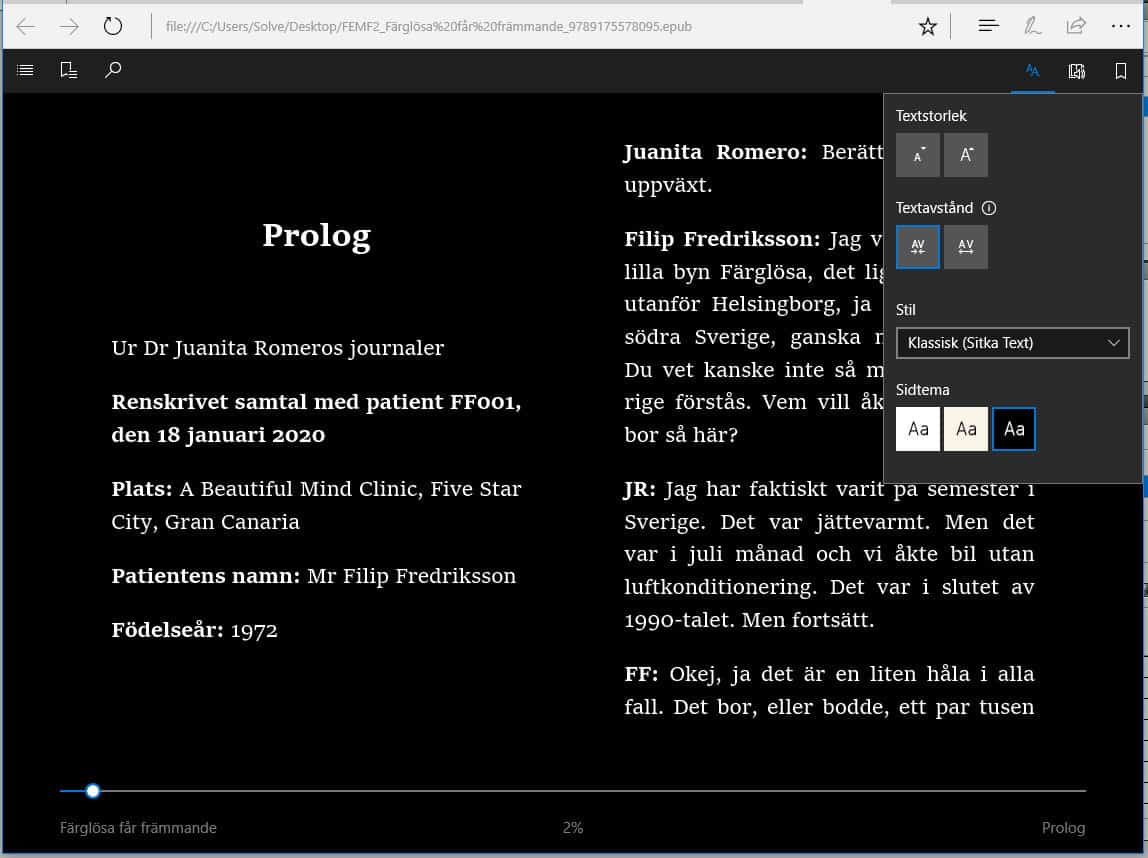
Task: Add page to favorites with star icon
Action: (928, 27)
